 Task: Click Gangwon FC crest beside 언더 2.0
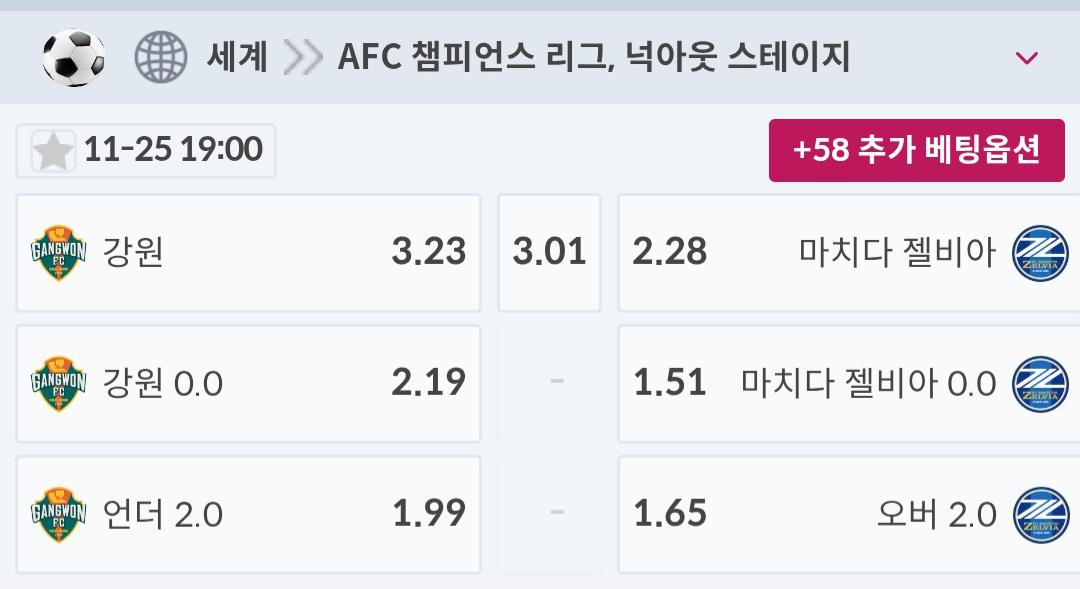[x=59, y=514]
